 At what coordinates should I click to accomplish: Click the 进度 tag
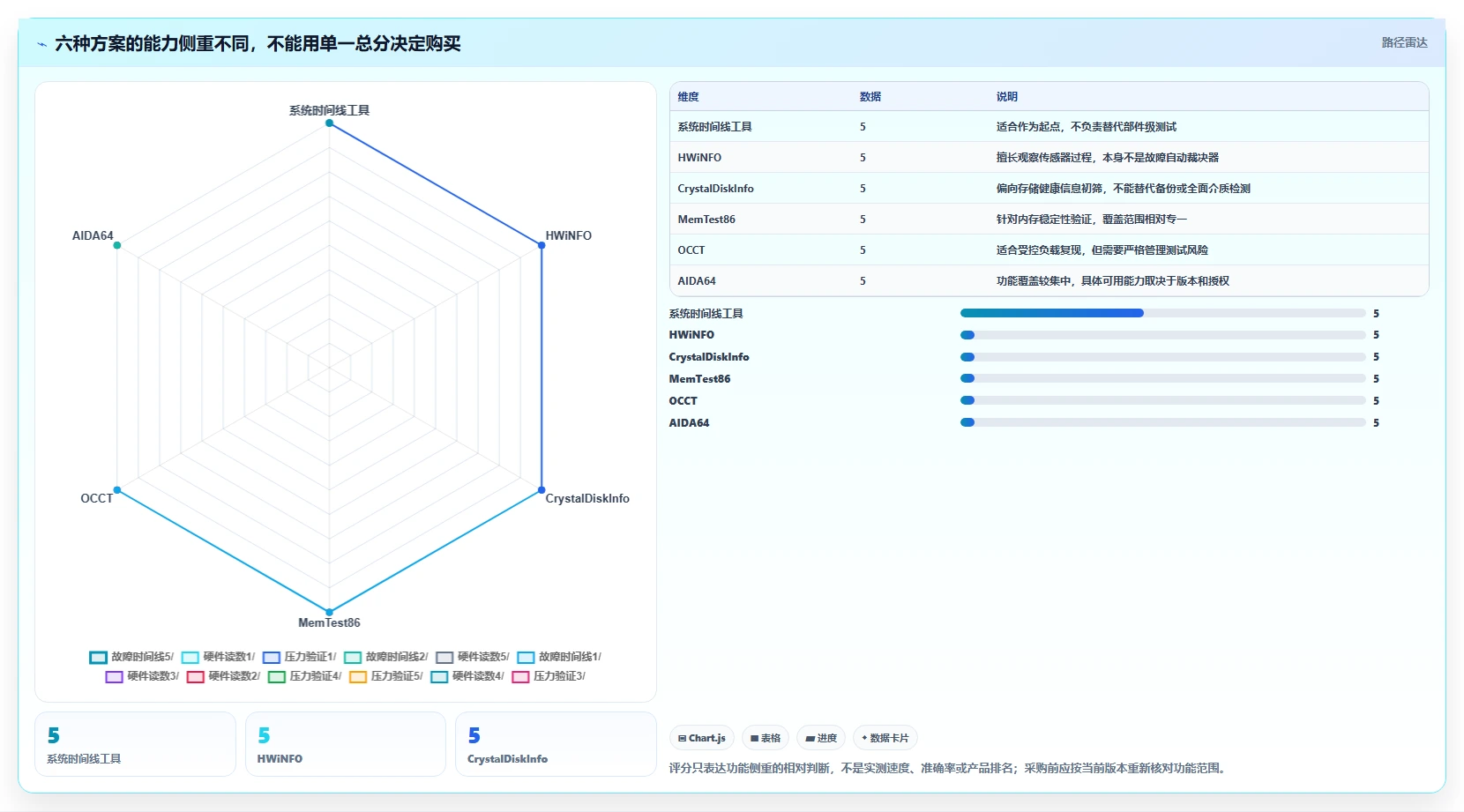(x=821, y=738)
